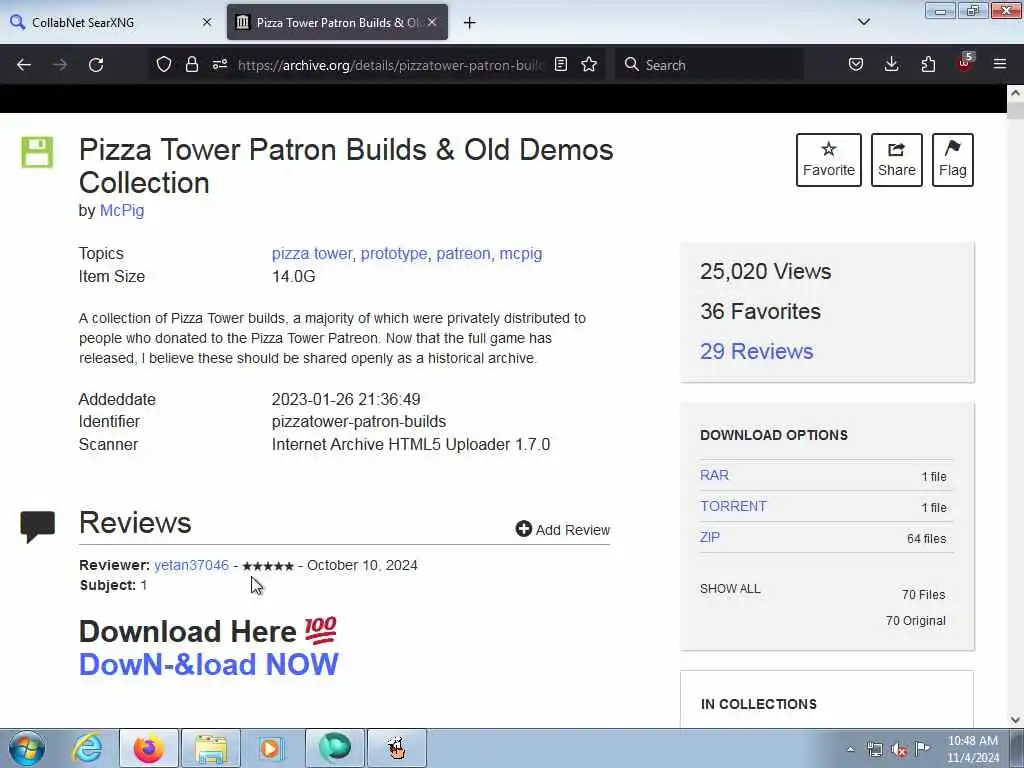Click the reviews speech bubble icon
This screenshot has width=1024, height=768.
click(x=37, y=526)
